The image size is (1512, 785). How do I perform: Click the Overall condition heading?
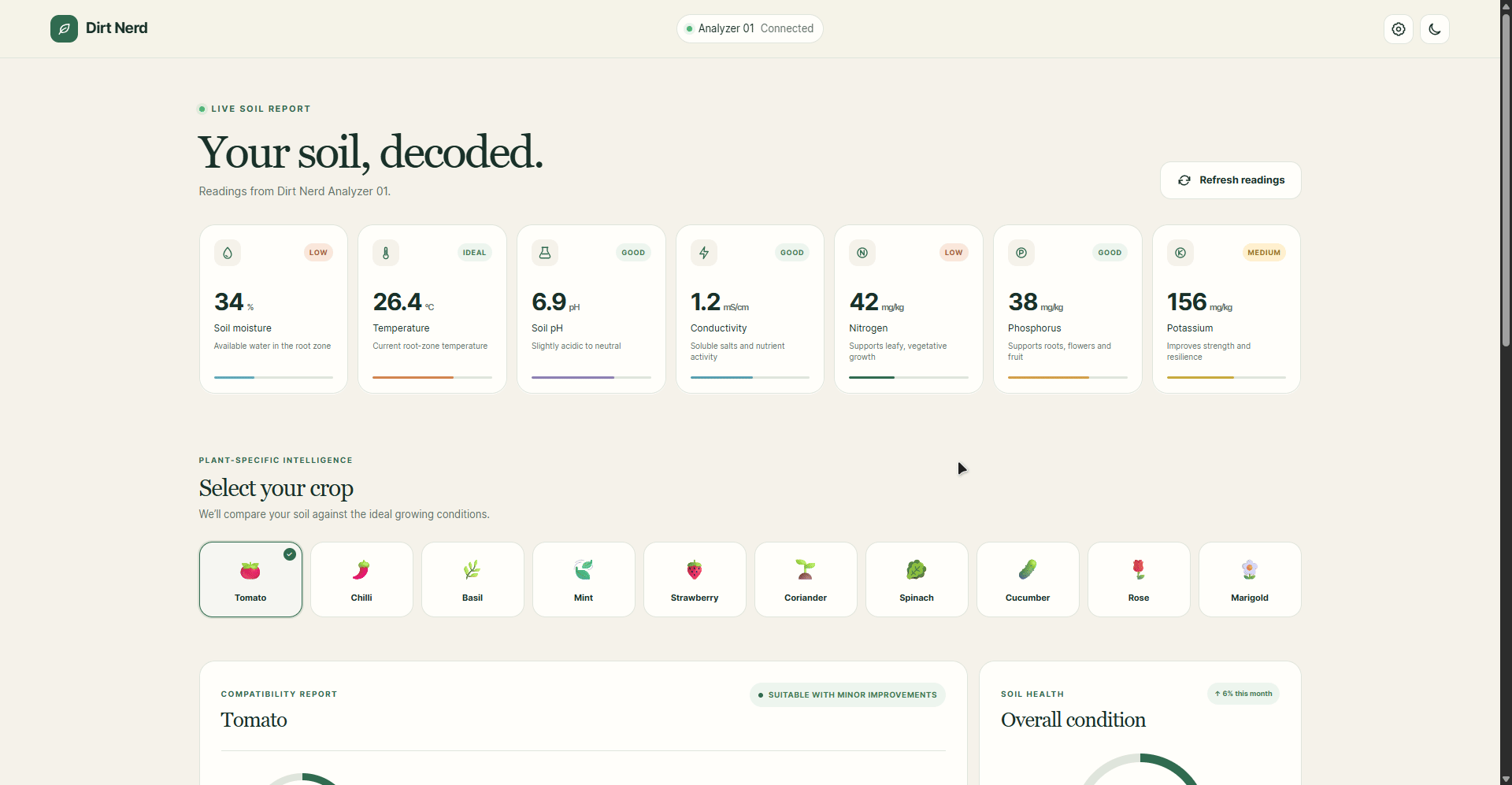[x=1073, y=720]
